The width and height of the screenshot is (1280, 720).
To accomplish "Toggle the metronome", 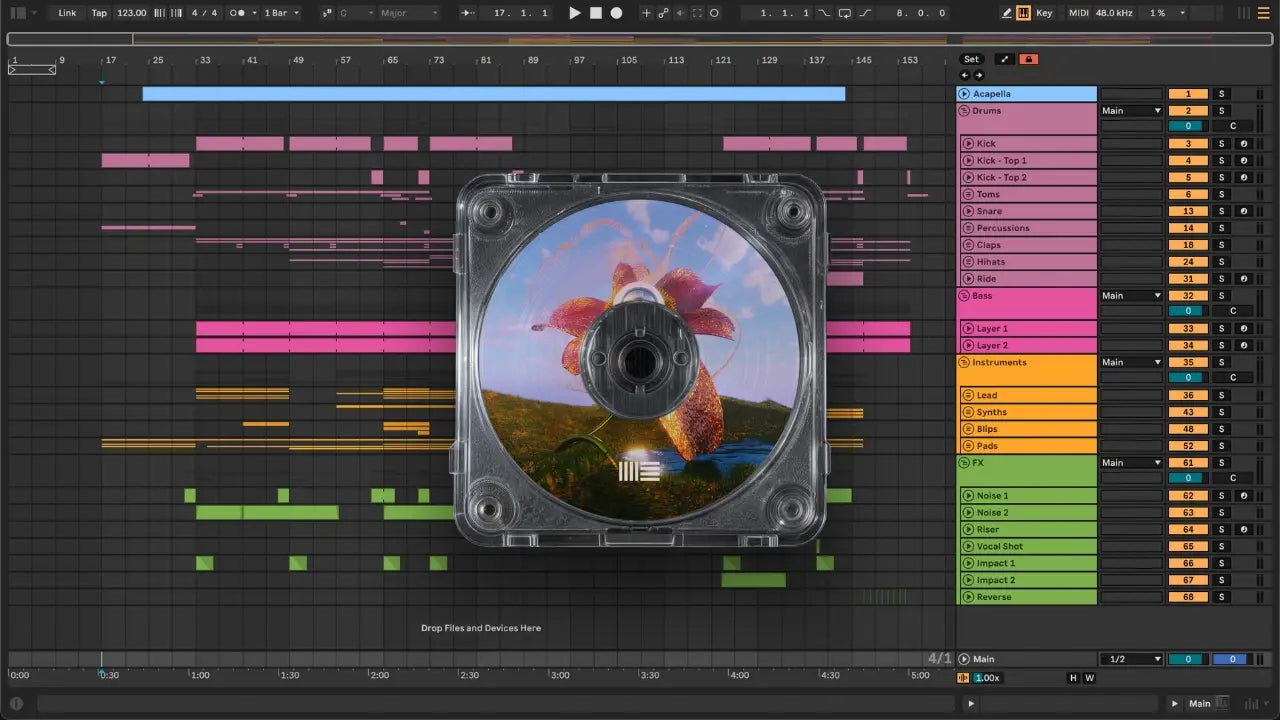I will tap(239, 13).
